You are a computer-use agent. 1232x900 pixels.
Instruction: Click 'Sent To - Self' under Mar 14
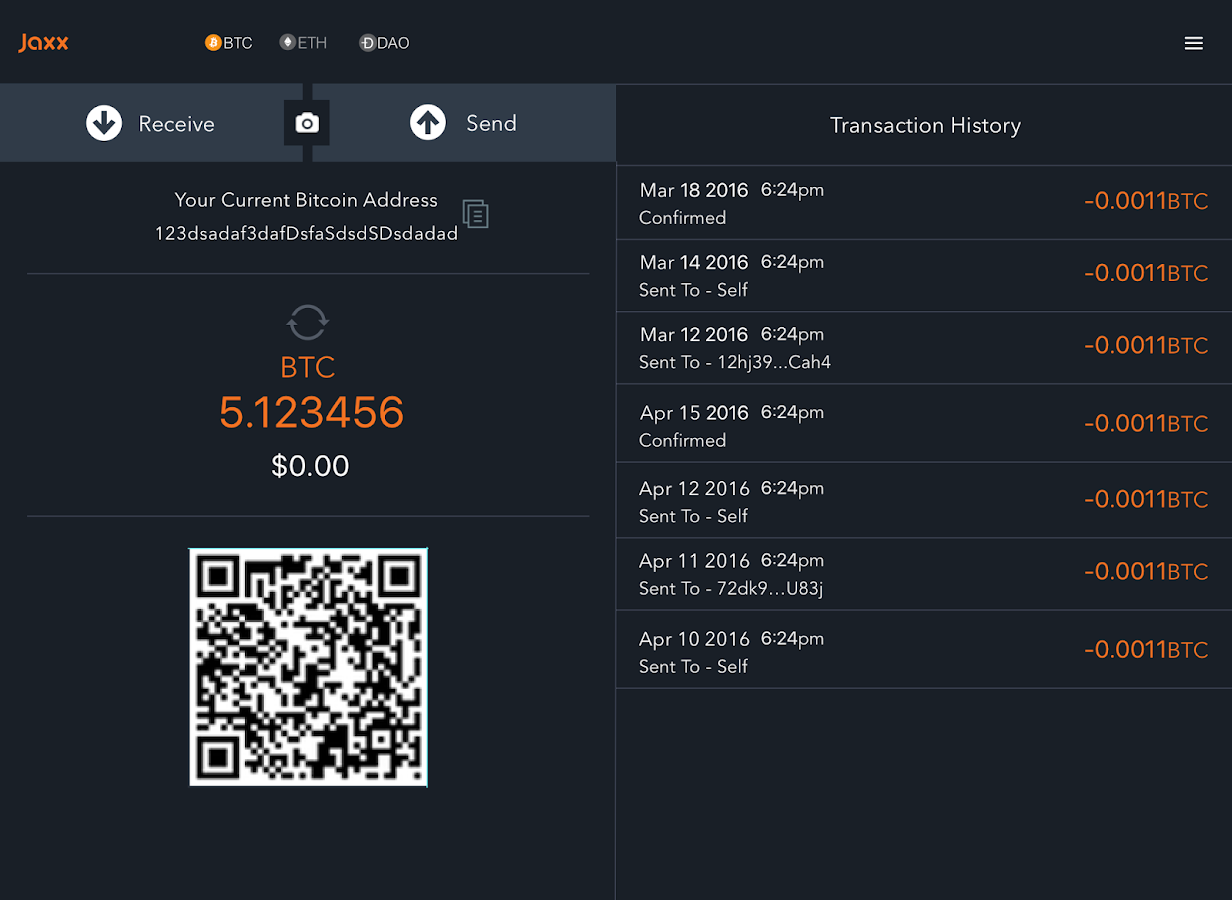point(693,290)
